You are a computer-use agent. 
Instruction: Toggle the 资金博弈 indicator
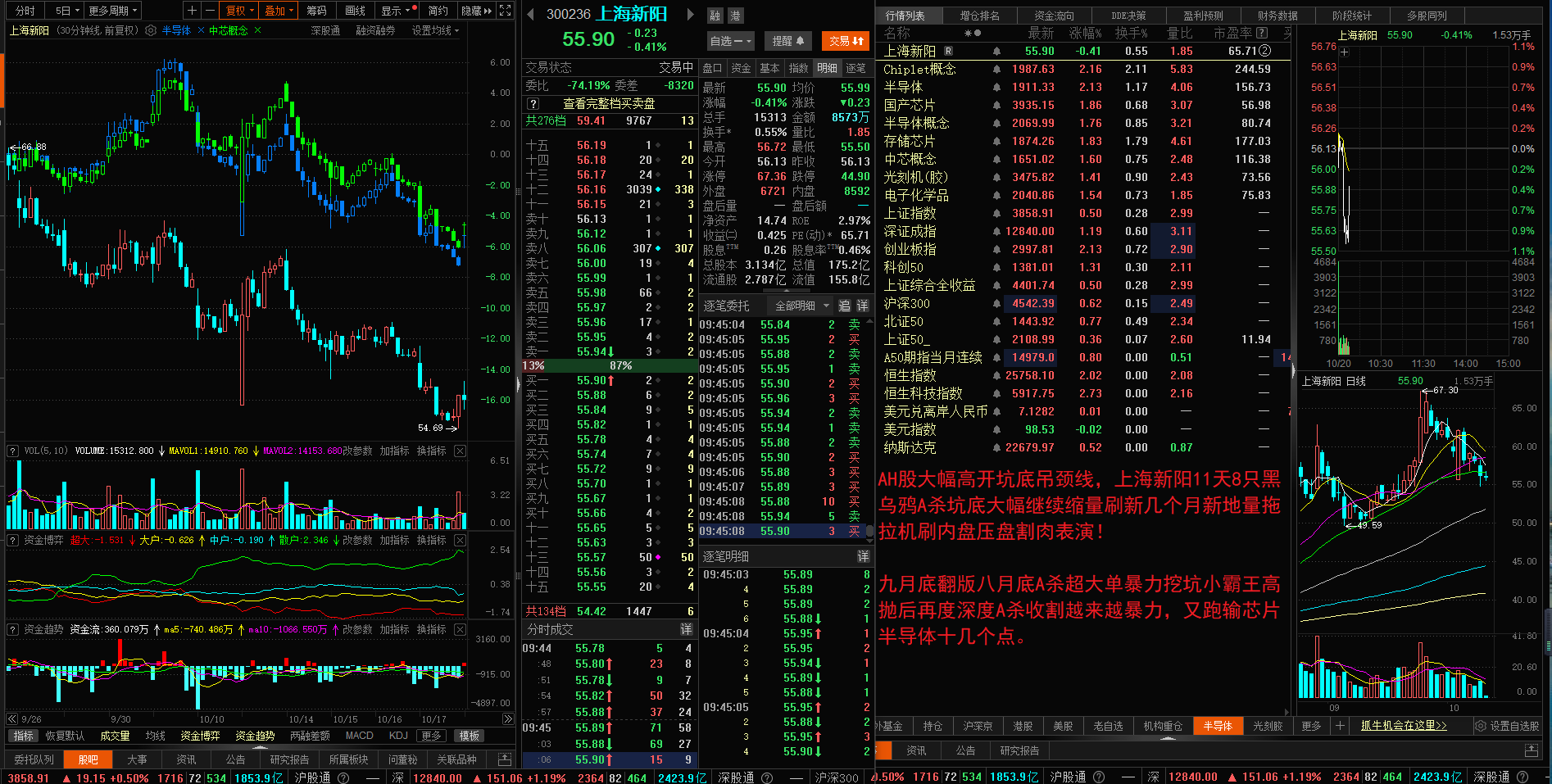point(200,736)
